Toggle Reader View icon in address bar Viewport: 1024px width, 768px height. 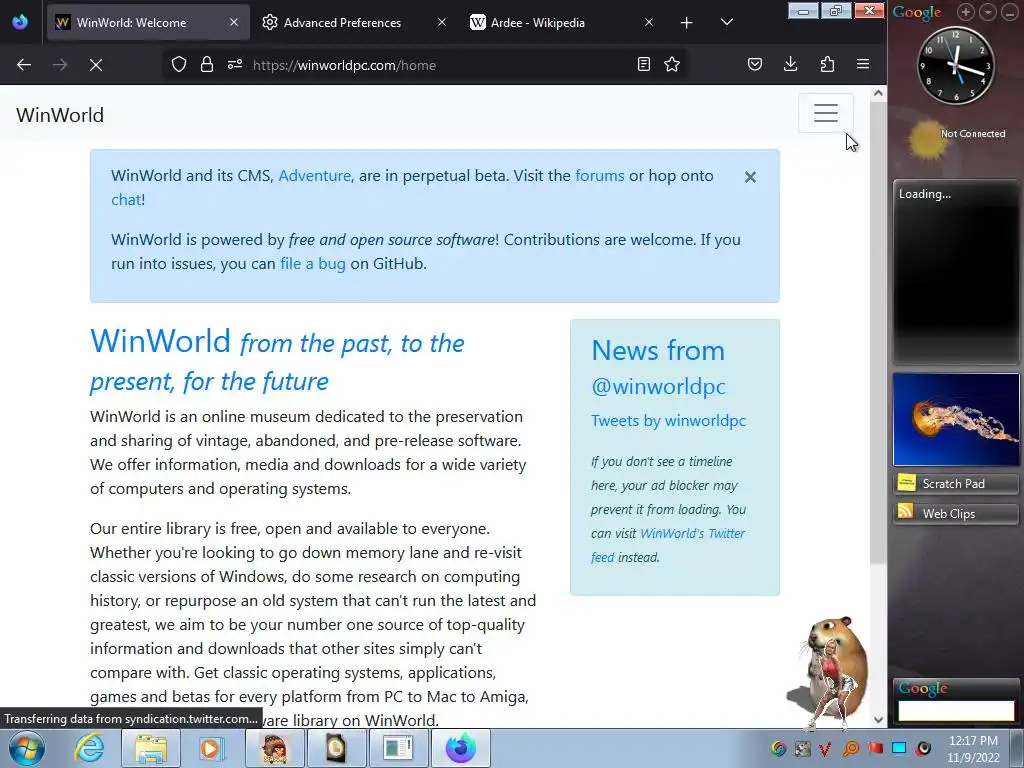[x=644, y=64]
